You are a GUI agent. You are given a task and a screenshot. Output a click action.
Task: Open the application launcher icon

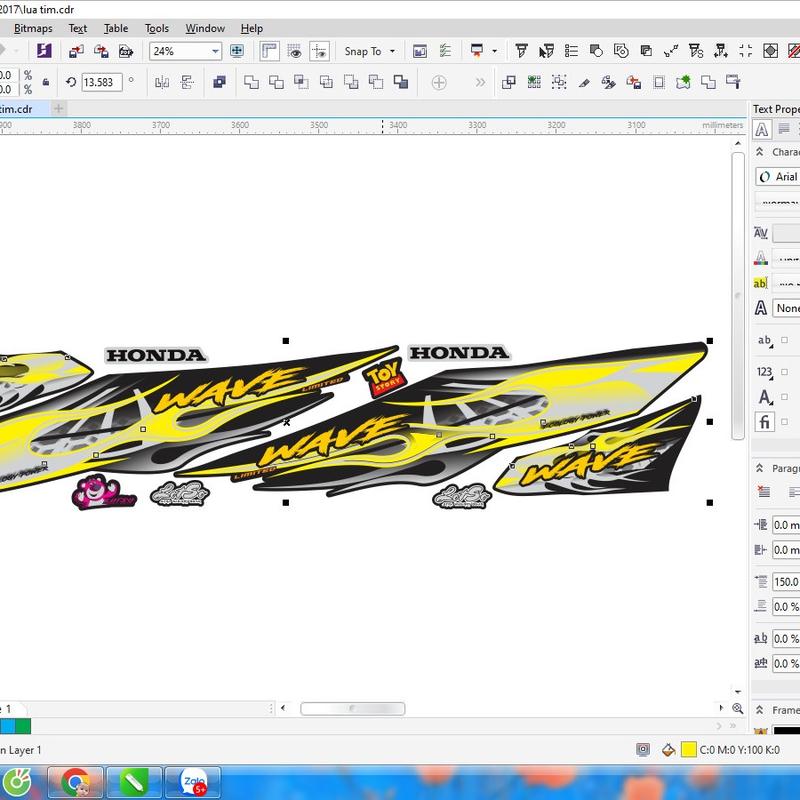(x=477, y=51)
